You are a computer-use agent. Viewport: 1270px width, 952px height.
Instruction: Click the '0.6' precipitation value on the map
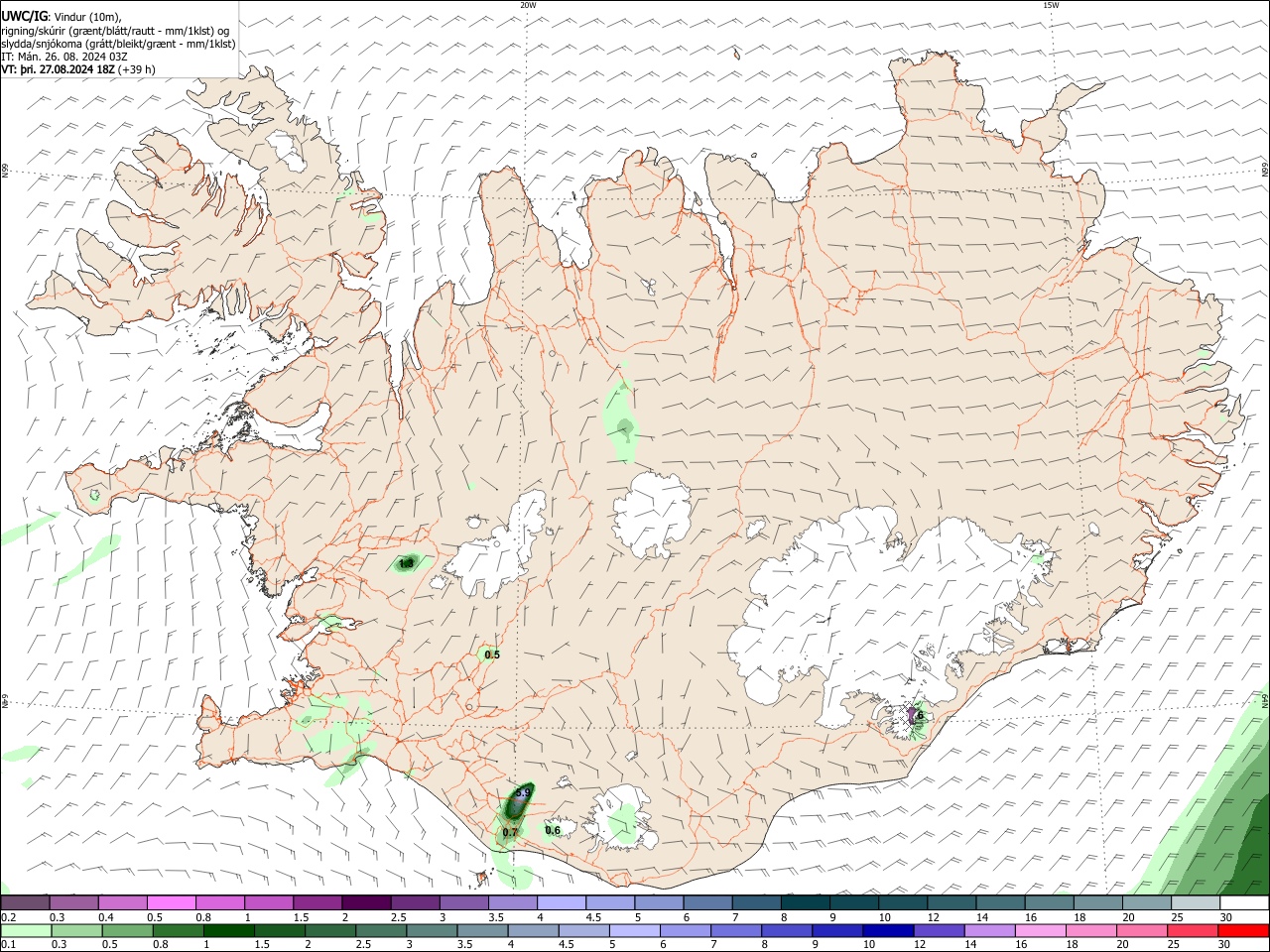[x=553, y=830]
